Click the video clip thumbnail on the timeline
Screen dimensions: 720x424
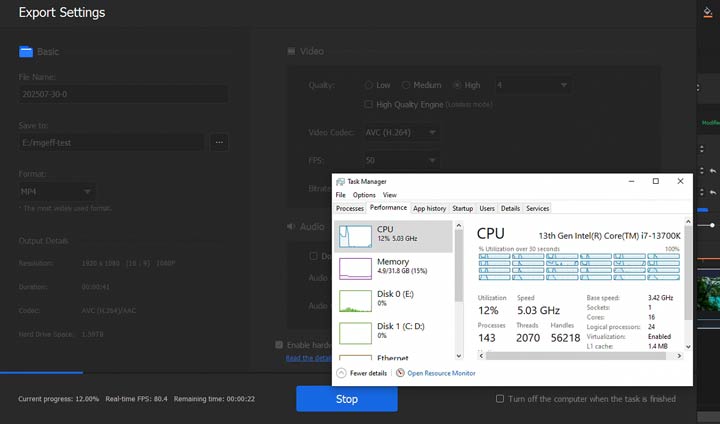(708, 293)
